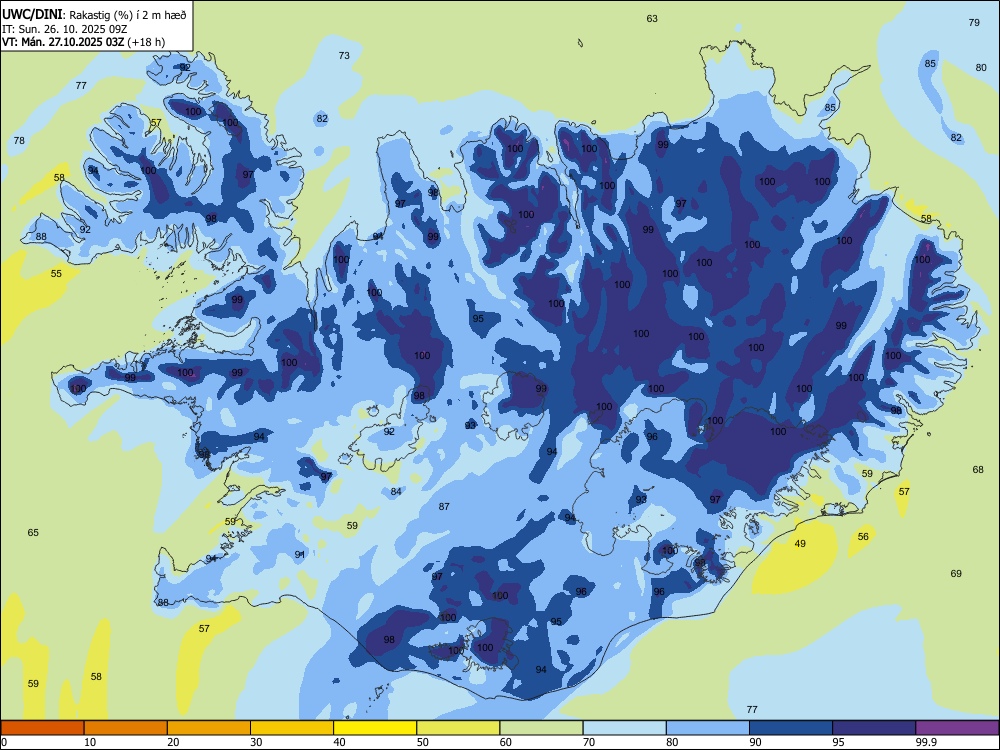Click the '10' legend scale label

tap(90, 742)
